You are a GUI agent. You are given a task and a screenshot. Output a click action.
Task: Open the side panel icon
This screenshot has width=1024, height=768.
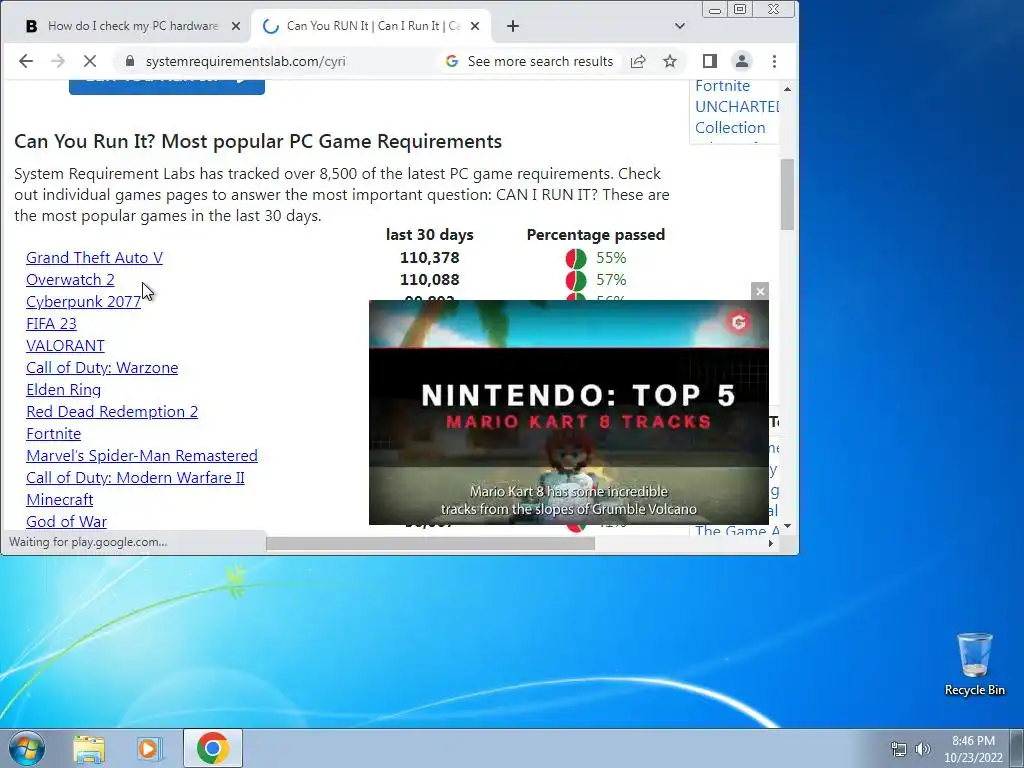[709, 61]
